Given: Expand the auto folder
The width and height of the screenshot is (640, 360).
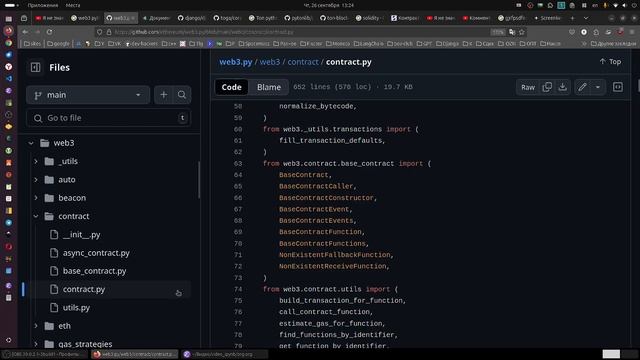Looking at the screenshot, I should pos(36,180).
